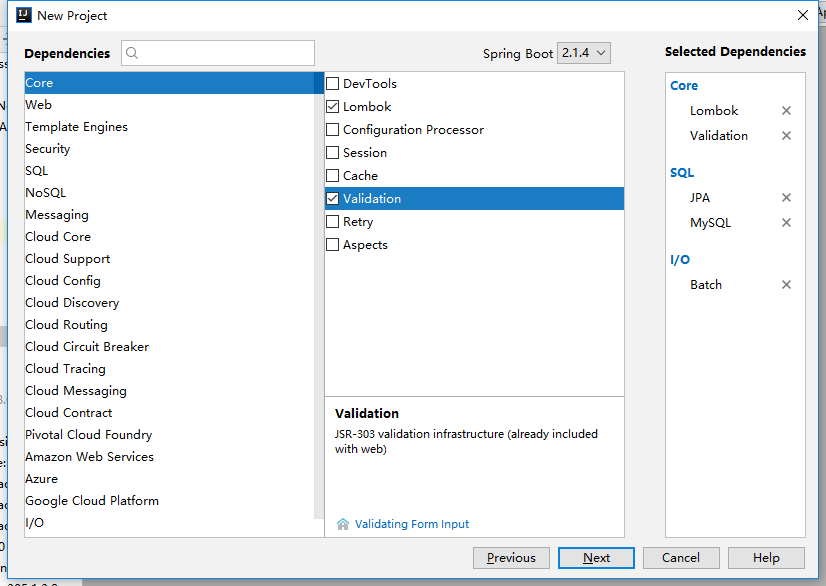Remove MySQL from selected dependencies
The image size is (826, 586).
tap(786, 222)
